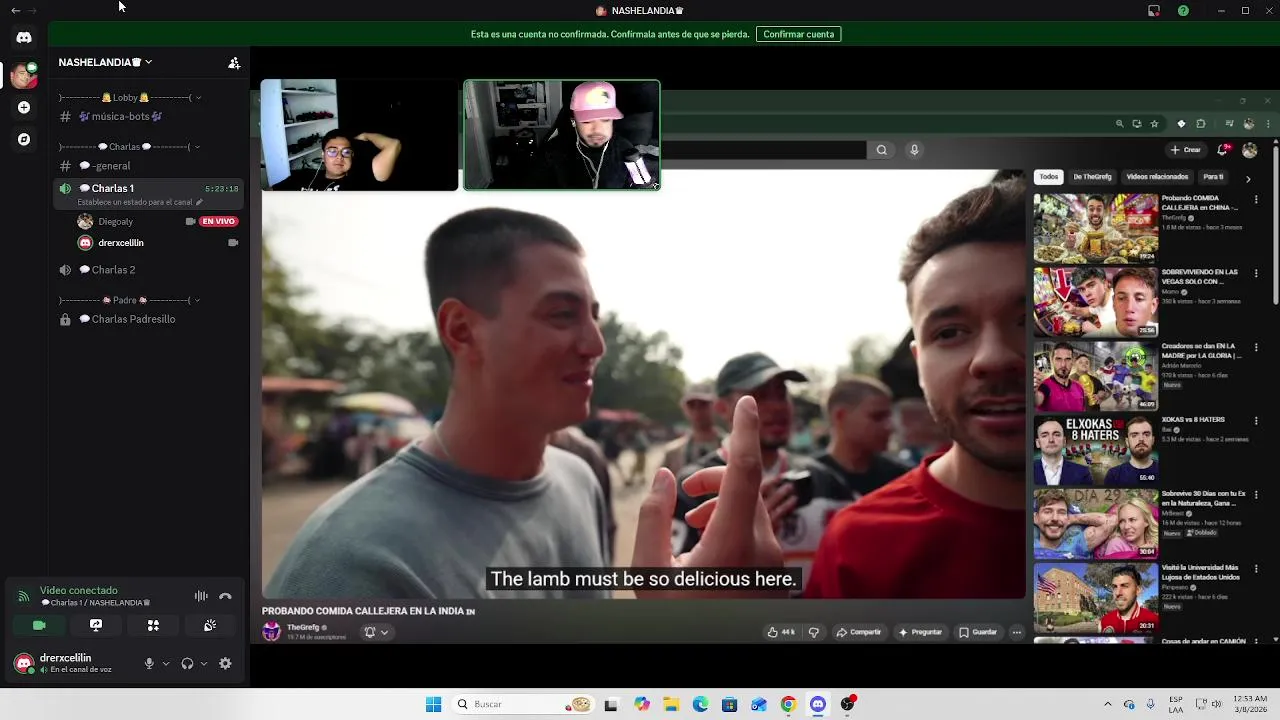
Task: Toggle camera off with green video button
Action: [x=39, y=625]
